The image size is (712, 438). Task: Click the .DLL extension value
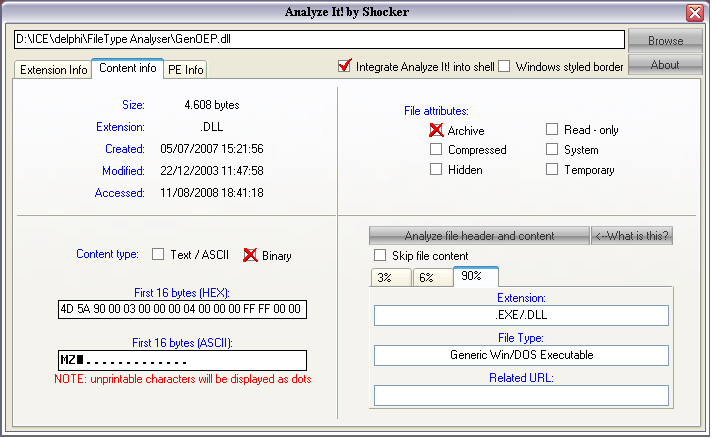212,127
